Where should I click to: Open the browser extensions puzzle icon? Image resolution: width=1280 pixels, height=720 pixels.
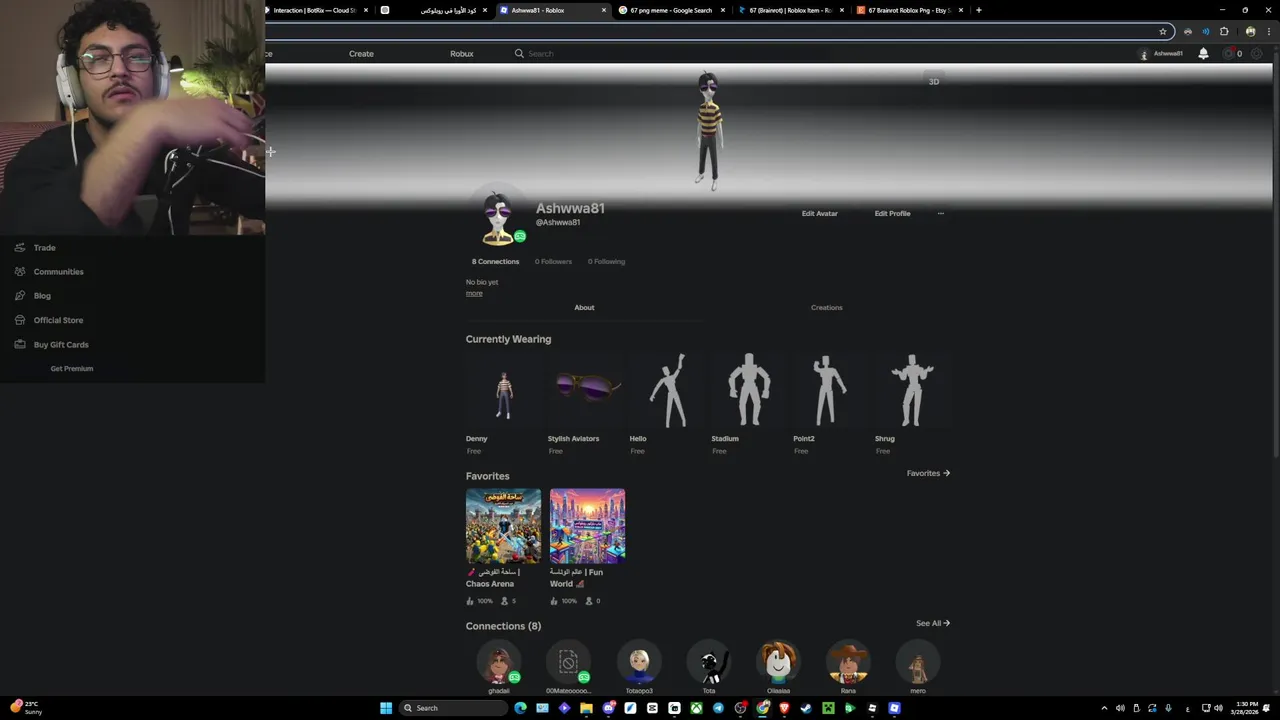pos(1224,31)
